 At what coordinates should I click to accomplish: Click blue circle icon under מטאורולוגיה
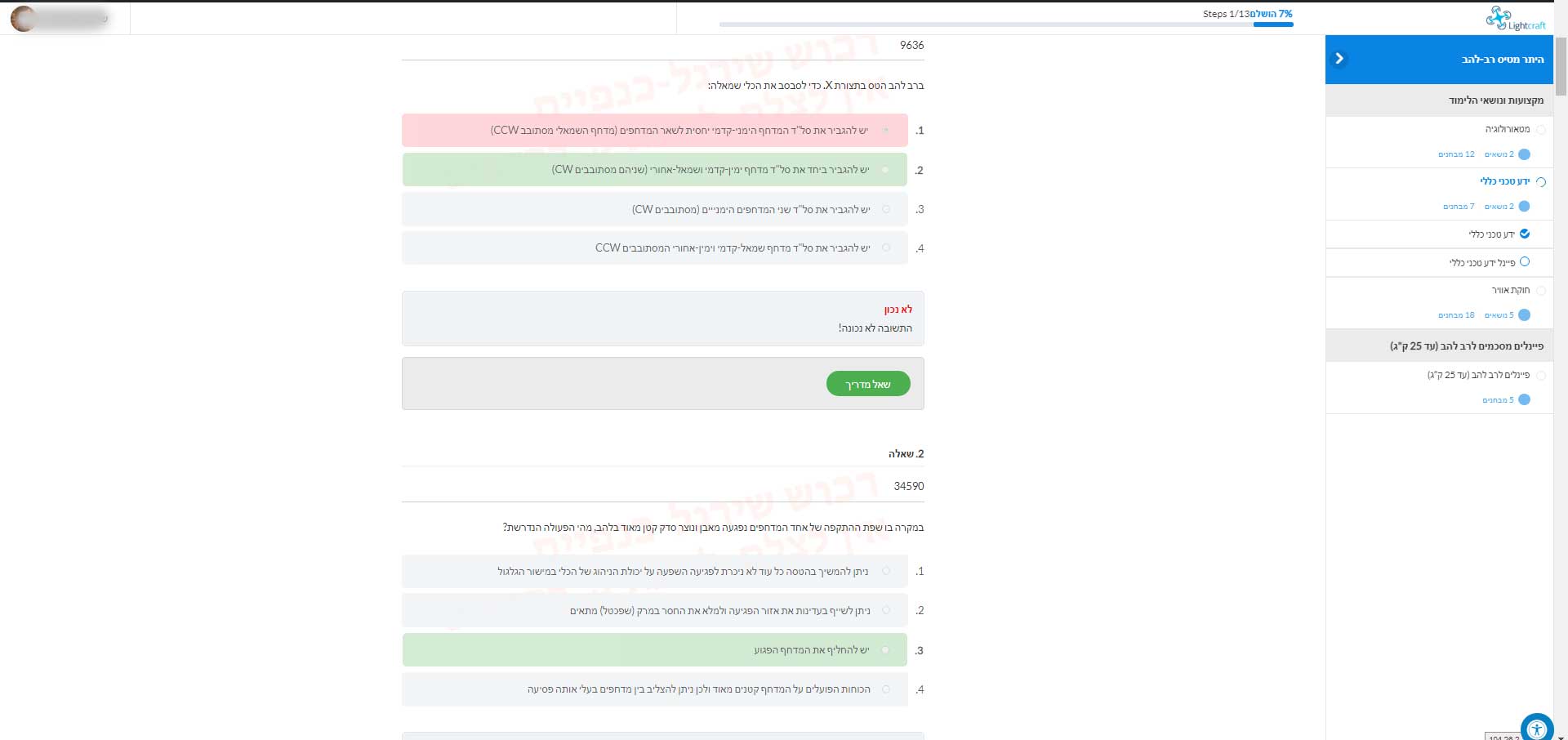pyautogui.click(x=1524, y=154)
